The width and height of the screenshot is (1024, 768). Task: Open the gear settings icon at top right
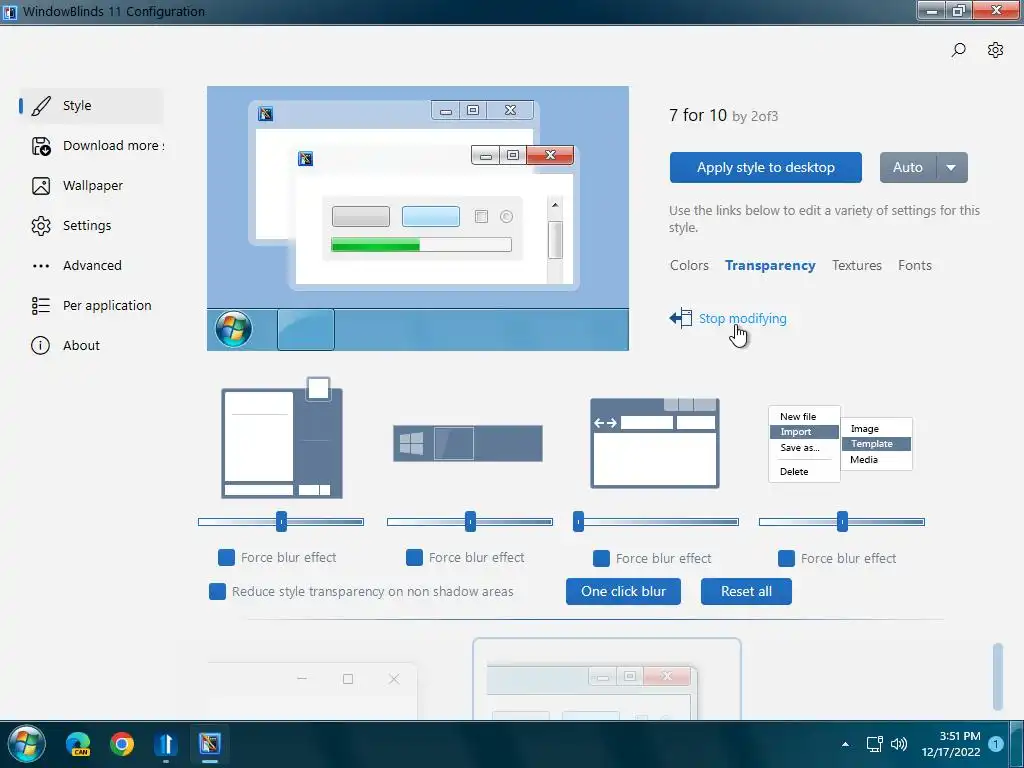point(995,50)
